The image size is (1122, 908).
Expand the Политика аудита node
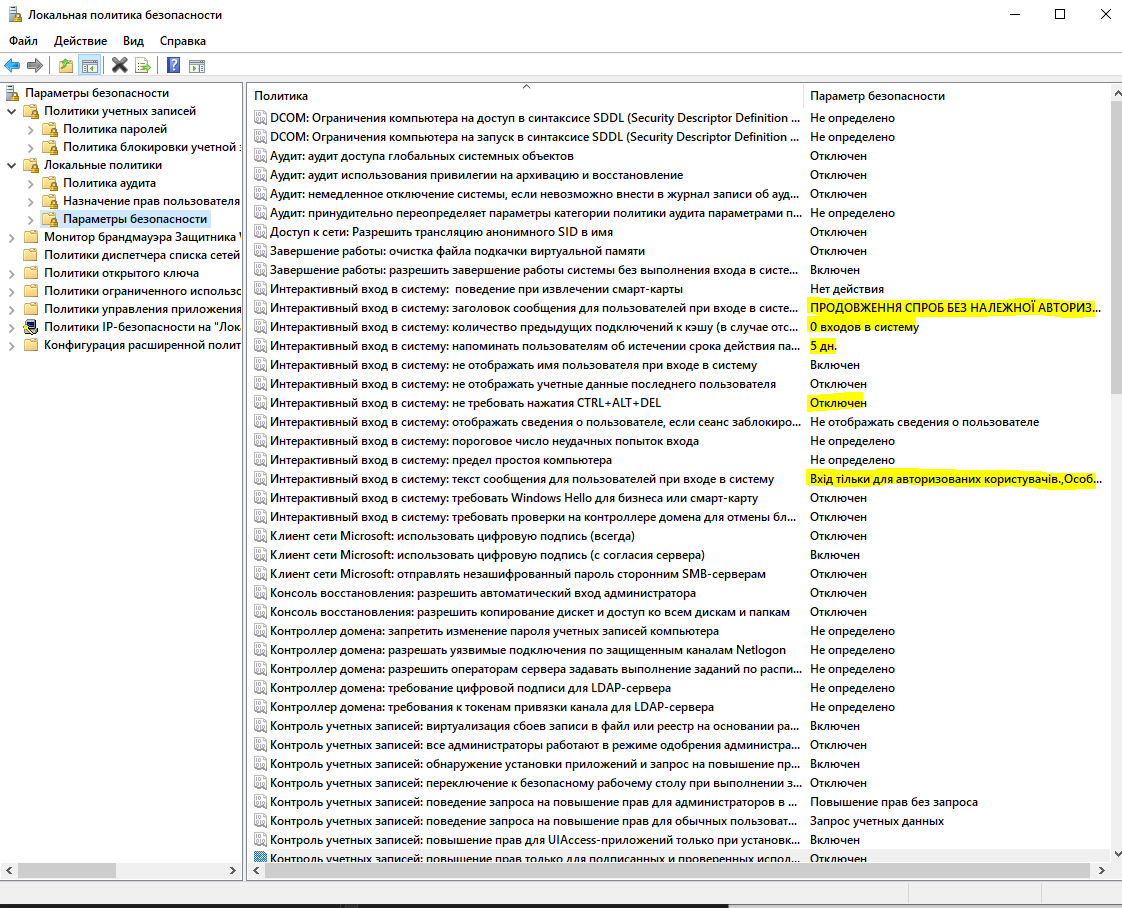click(x=30, y=183)
